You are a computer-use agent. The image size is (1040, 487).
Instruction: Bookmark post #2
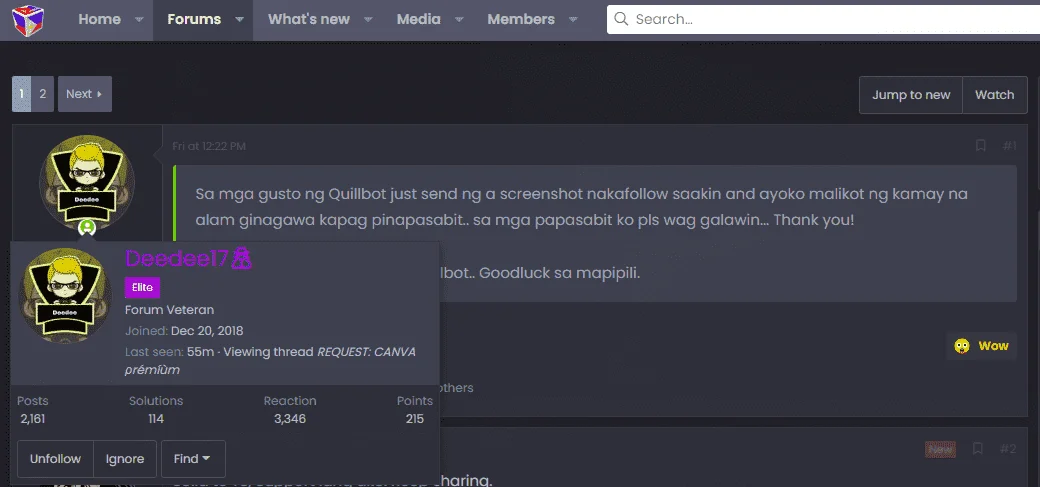tap(978, 449)
